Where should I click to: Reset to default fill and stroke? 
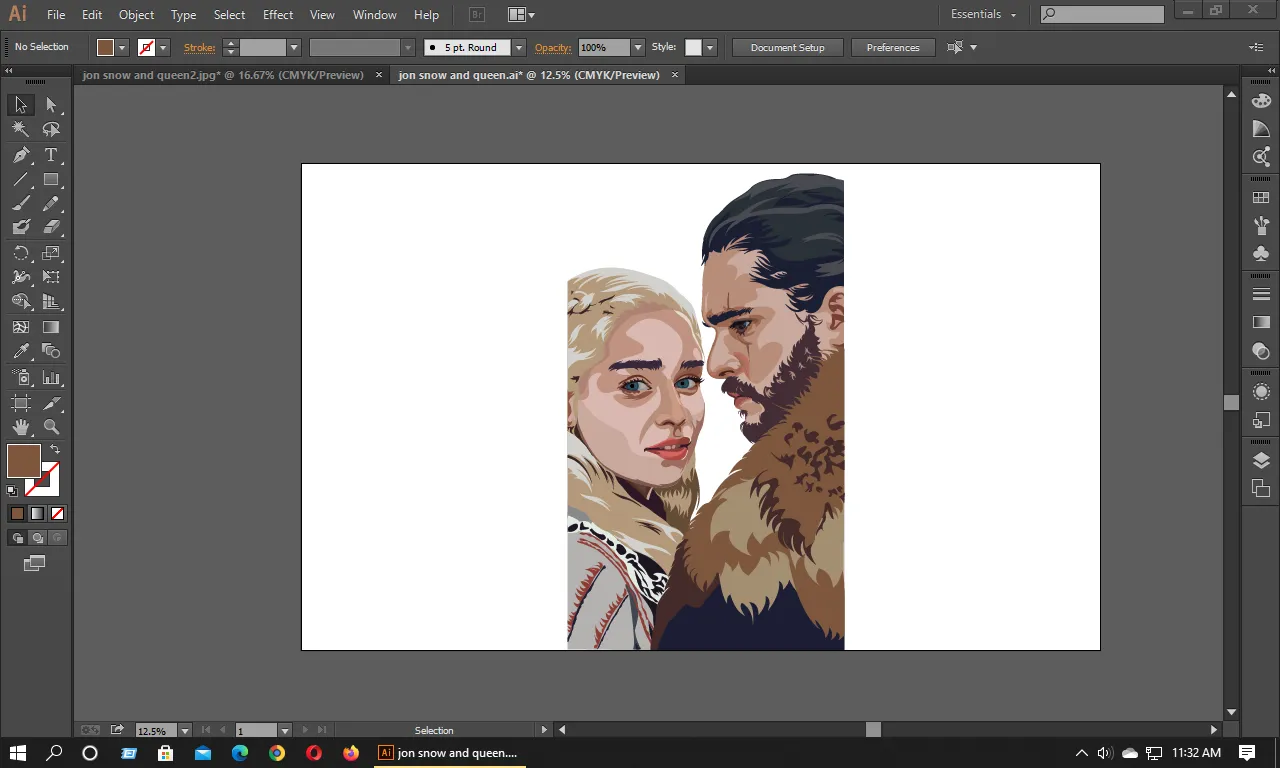click(12, 491)
